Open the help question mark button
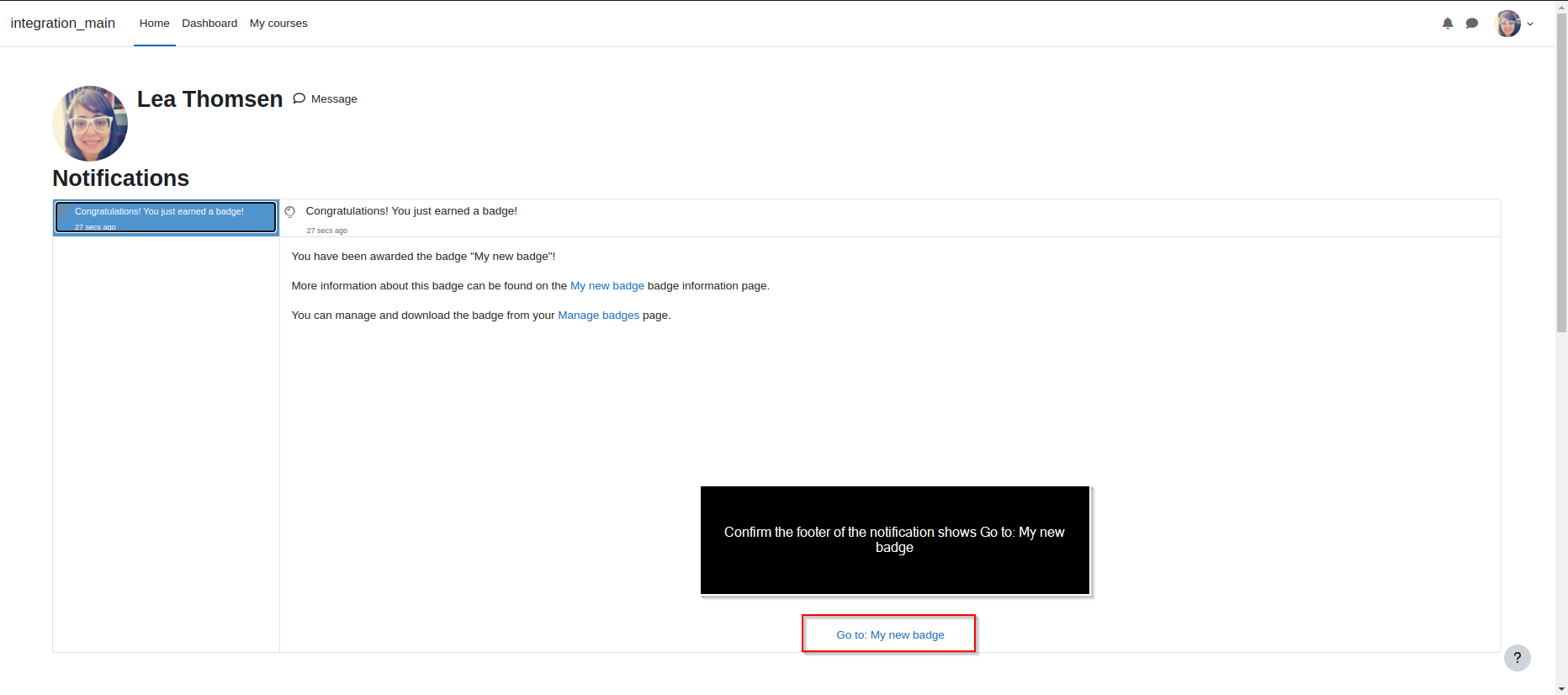This screenshot has height=695, width=1568. 1518,658
